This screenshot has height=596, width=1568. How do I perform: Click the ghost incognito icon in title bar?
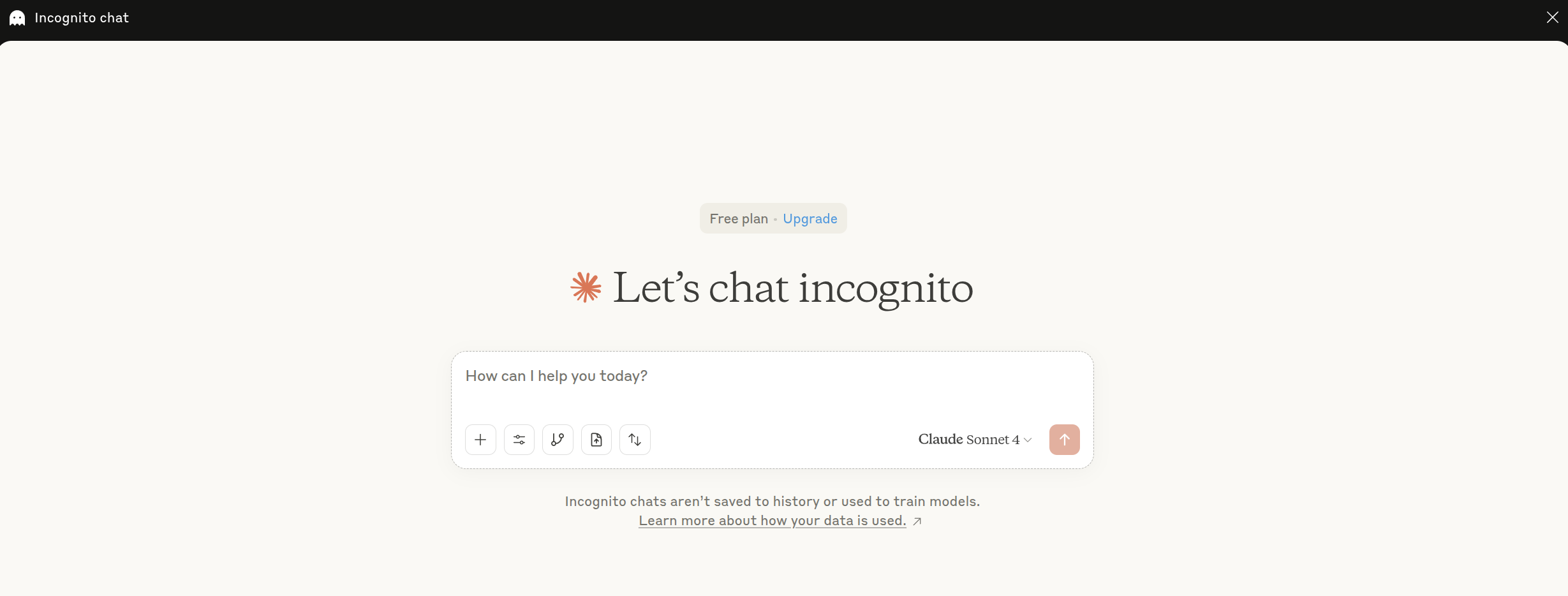[17, 18]
